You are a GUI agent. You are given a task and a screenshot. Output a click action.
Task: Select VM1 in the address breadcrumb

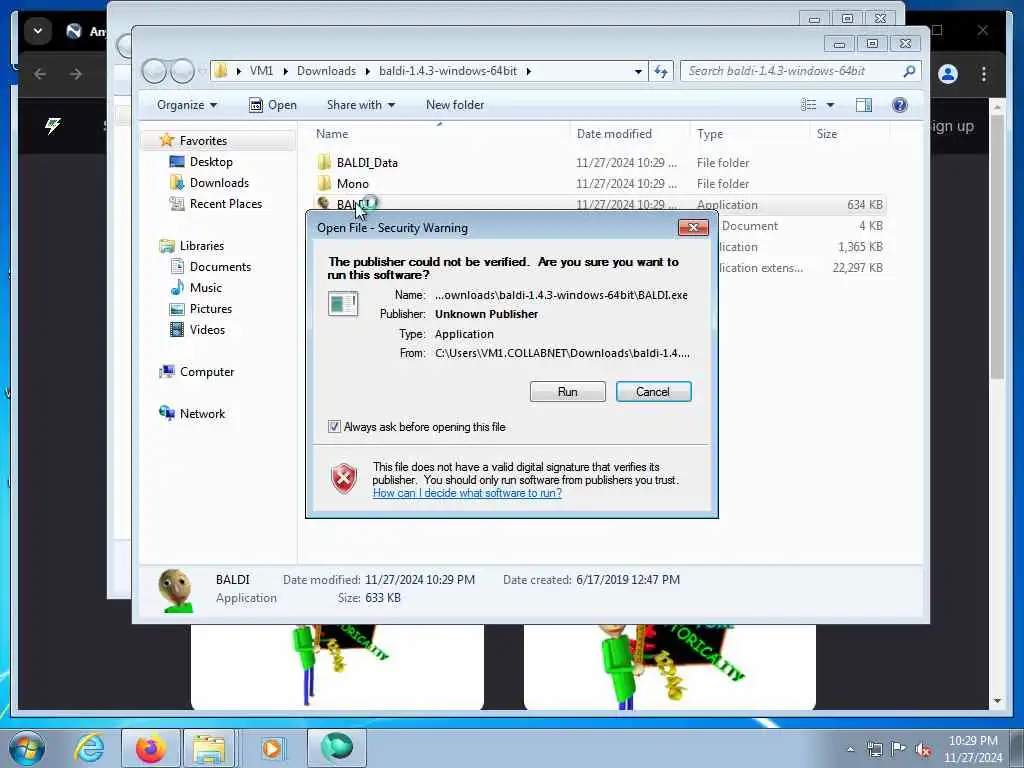(x=261, y=71)
